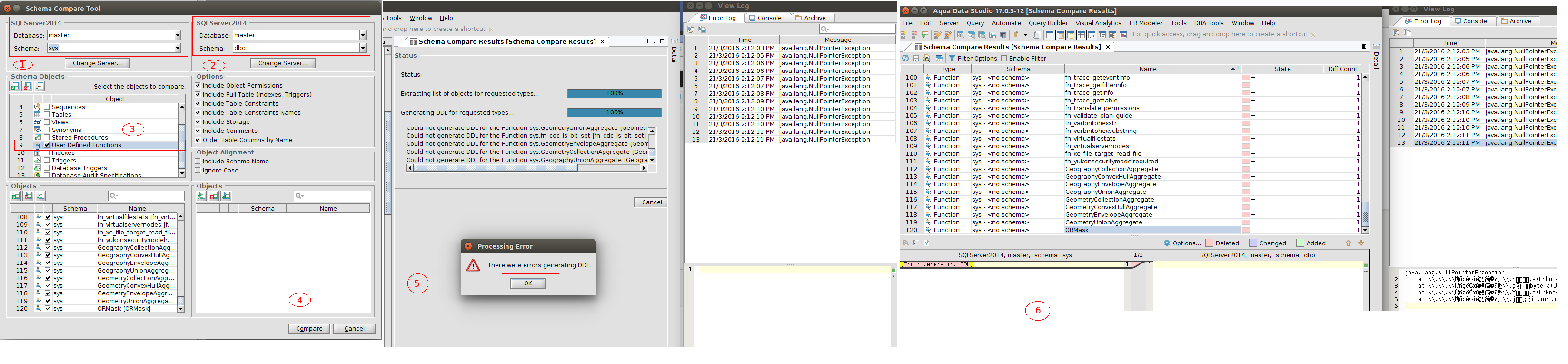
Task: Open Options... in the results legend bar
Action: click(1182, 243)
